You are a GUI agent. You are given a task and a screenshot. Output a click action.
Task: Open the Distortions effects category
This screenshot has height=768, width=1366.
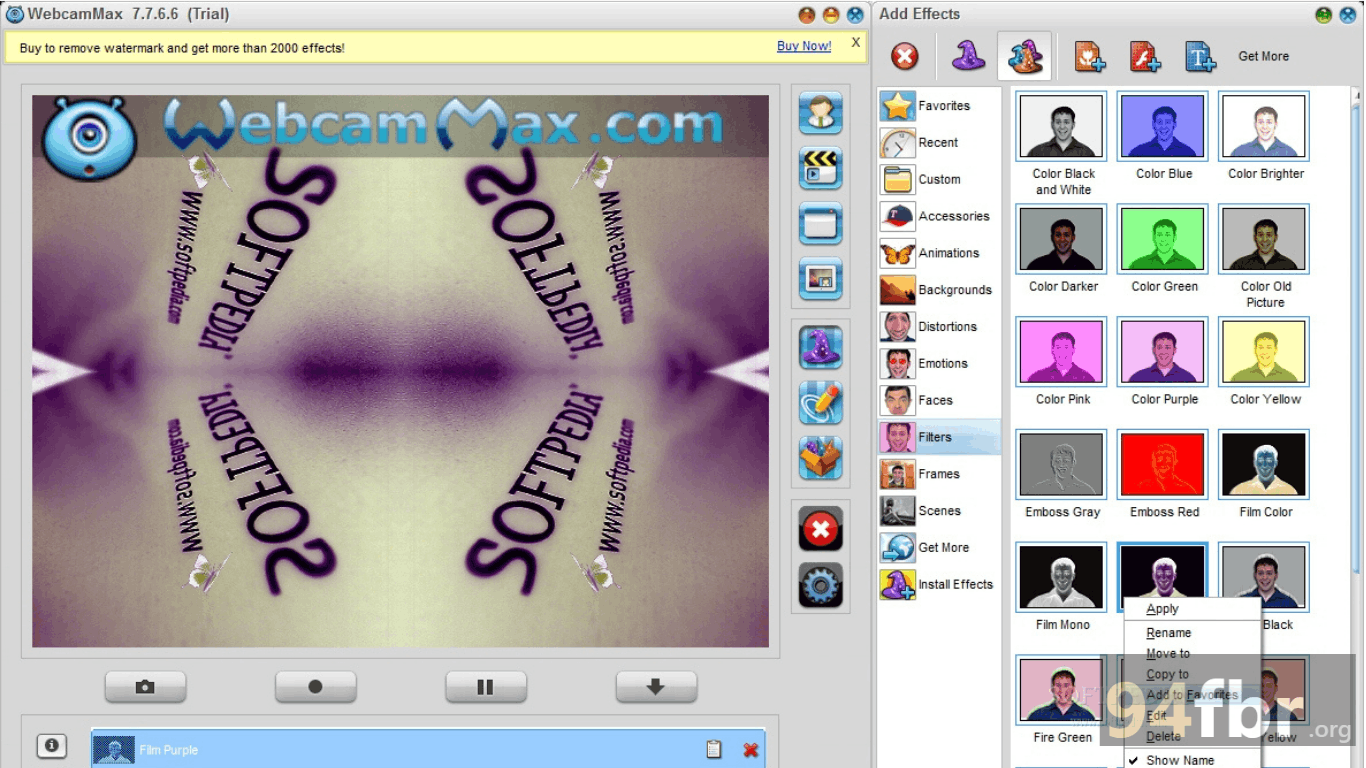pyautogui.click(x=939, y=327)
